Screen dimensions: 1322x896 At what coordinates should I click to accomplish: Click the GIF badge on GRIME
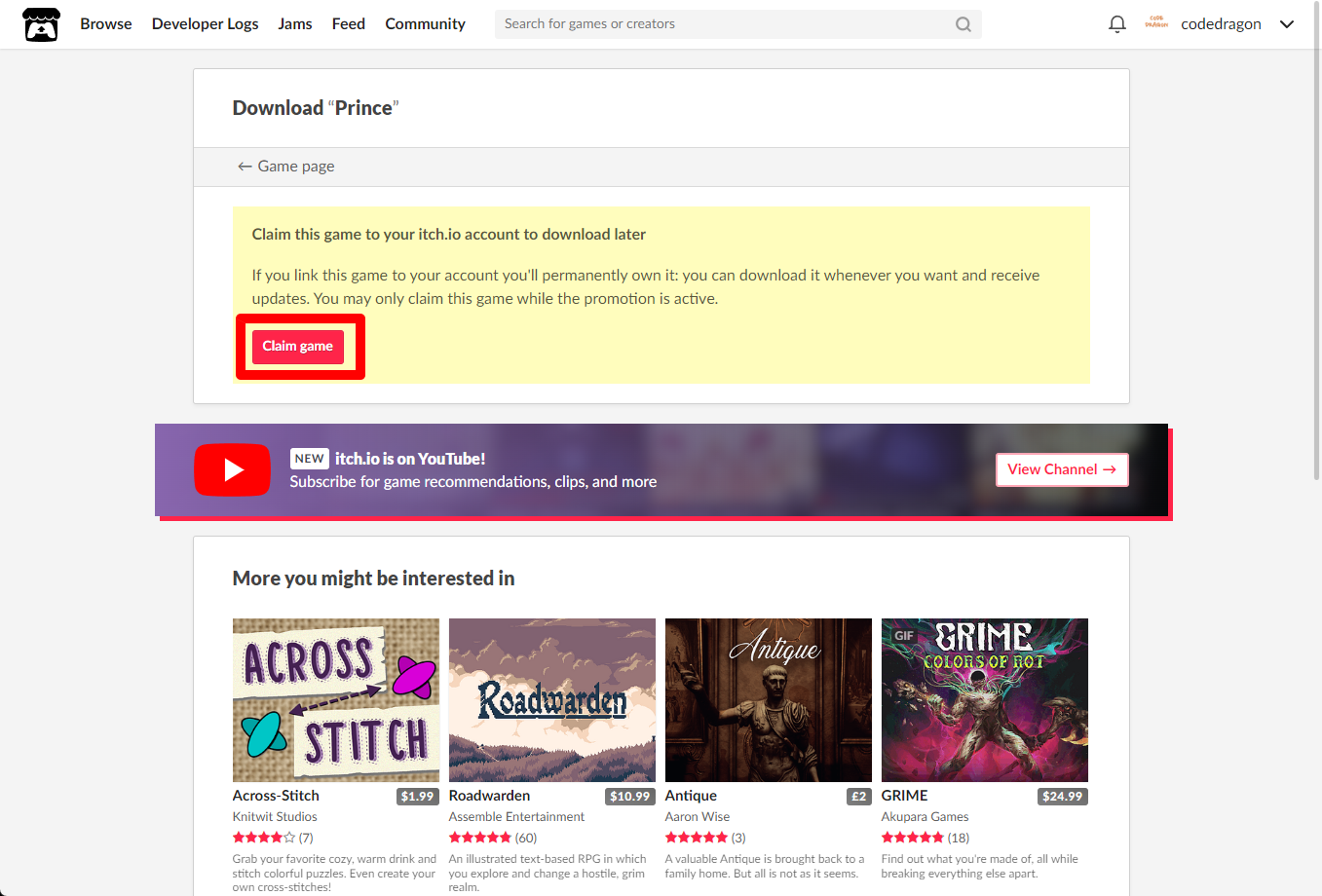point(905,636)
